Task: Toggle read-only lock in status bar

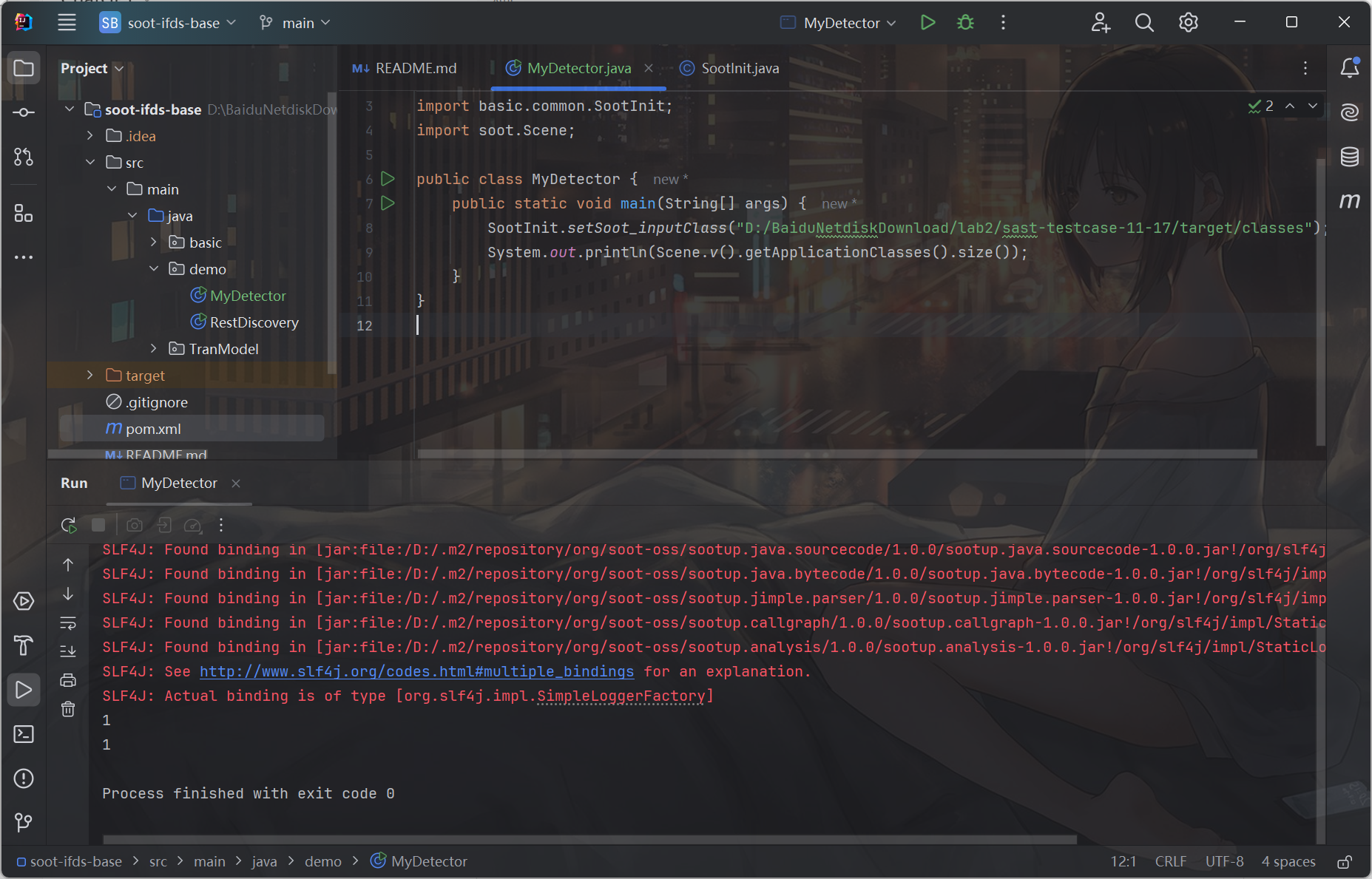Action: (x=1345, y=862)
